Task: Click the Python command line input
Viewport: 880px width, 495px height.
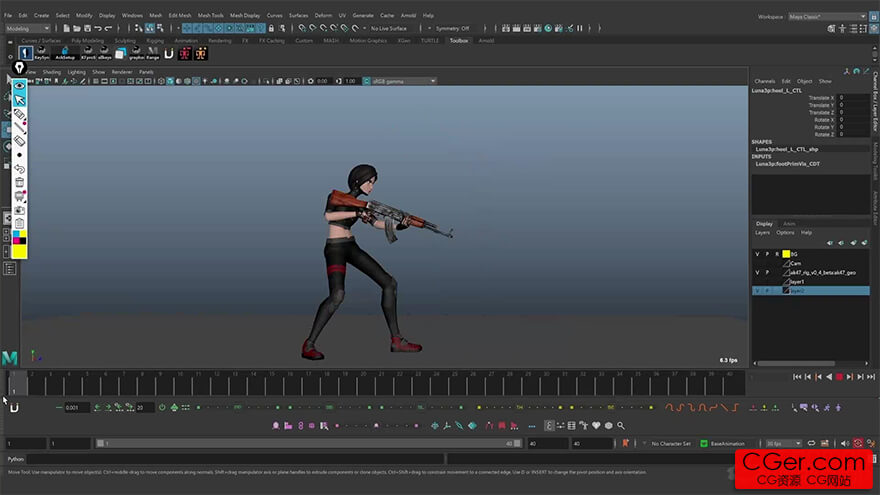Action: click(235, 459)
